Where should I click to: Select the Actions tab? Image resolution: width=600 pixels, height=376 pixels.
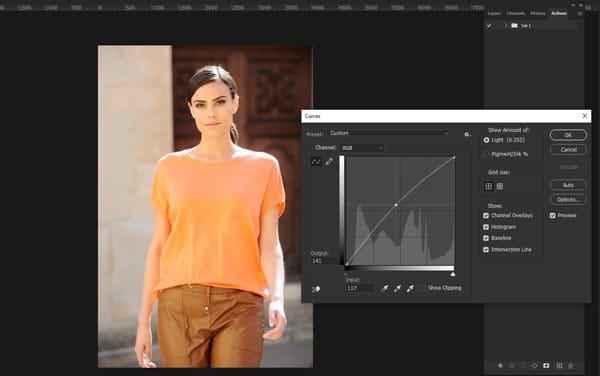559,13
